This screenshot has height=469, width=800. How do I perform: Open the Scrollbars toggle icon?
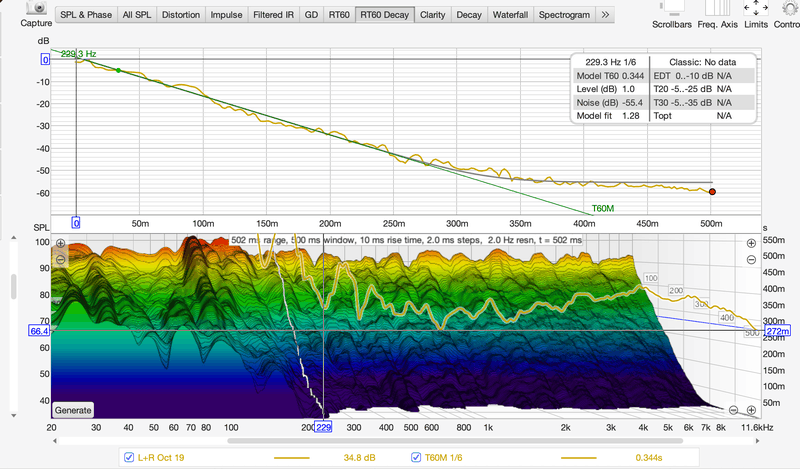click(671, 8)
